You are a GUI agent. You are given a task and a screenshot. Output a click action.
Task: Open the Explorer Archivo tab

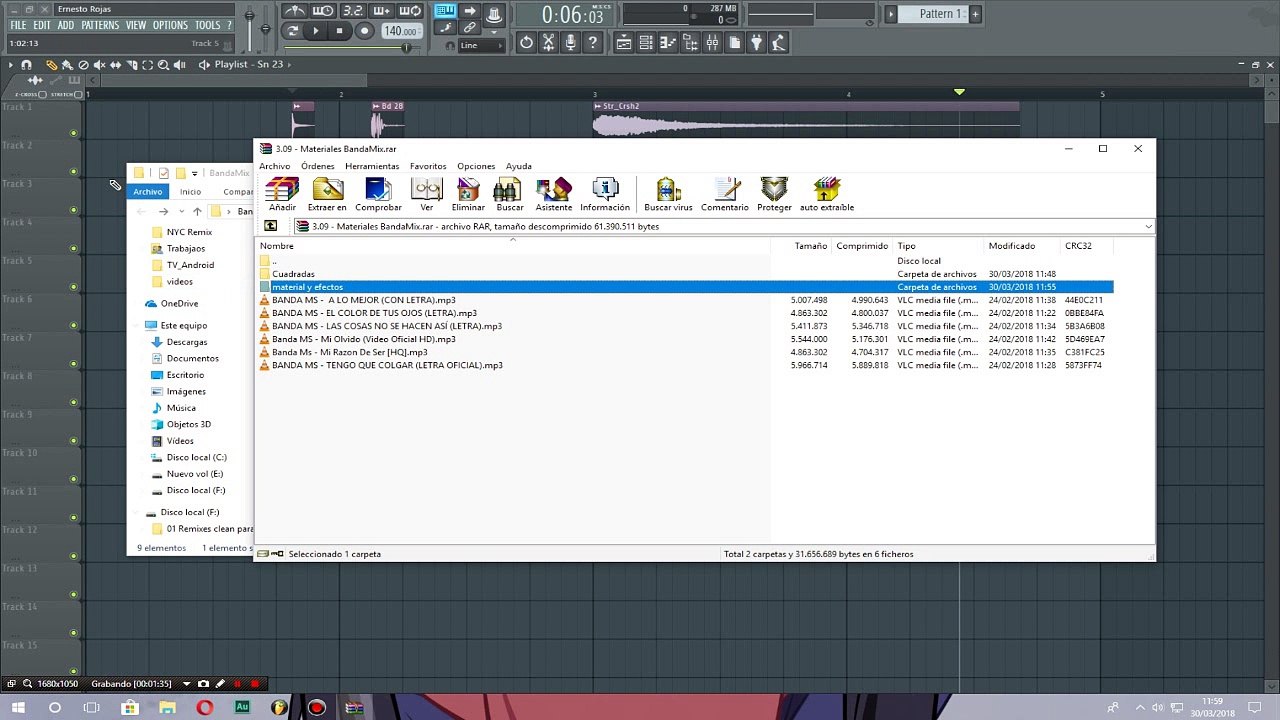pyautogui.click(x=148, y=192)
